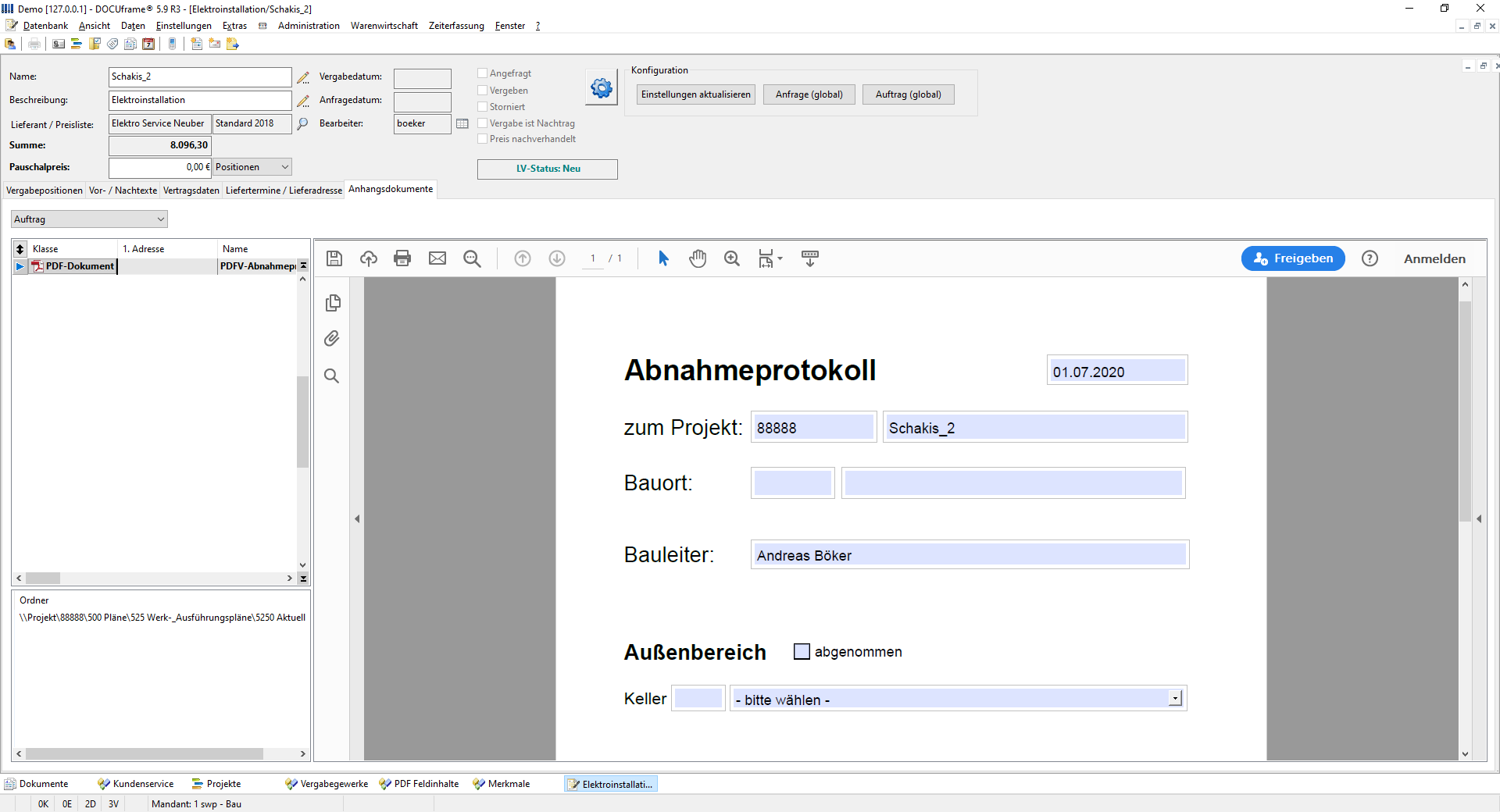
Task: Switch to the Vertragsdaten tab
Action: point(191,191)
